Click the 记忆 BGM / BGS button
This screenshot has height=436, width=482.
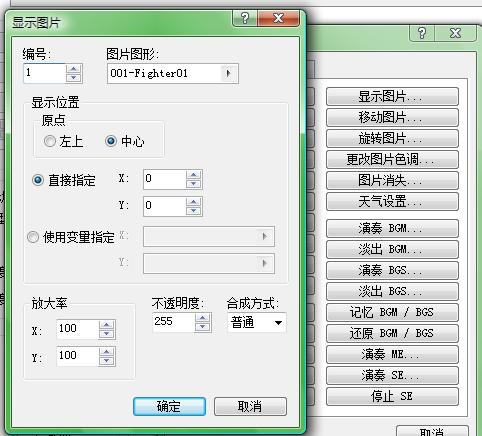392,312
